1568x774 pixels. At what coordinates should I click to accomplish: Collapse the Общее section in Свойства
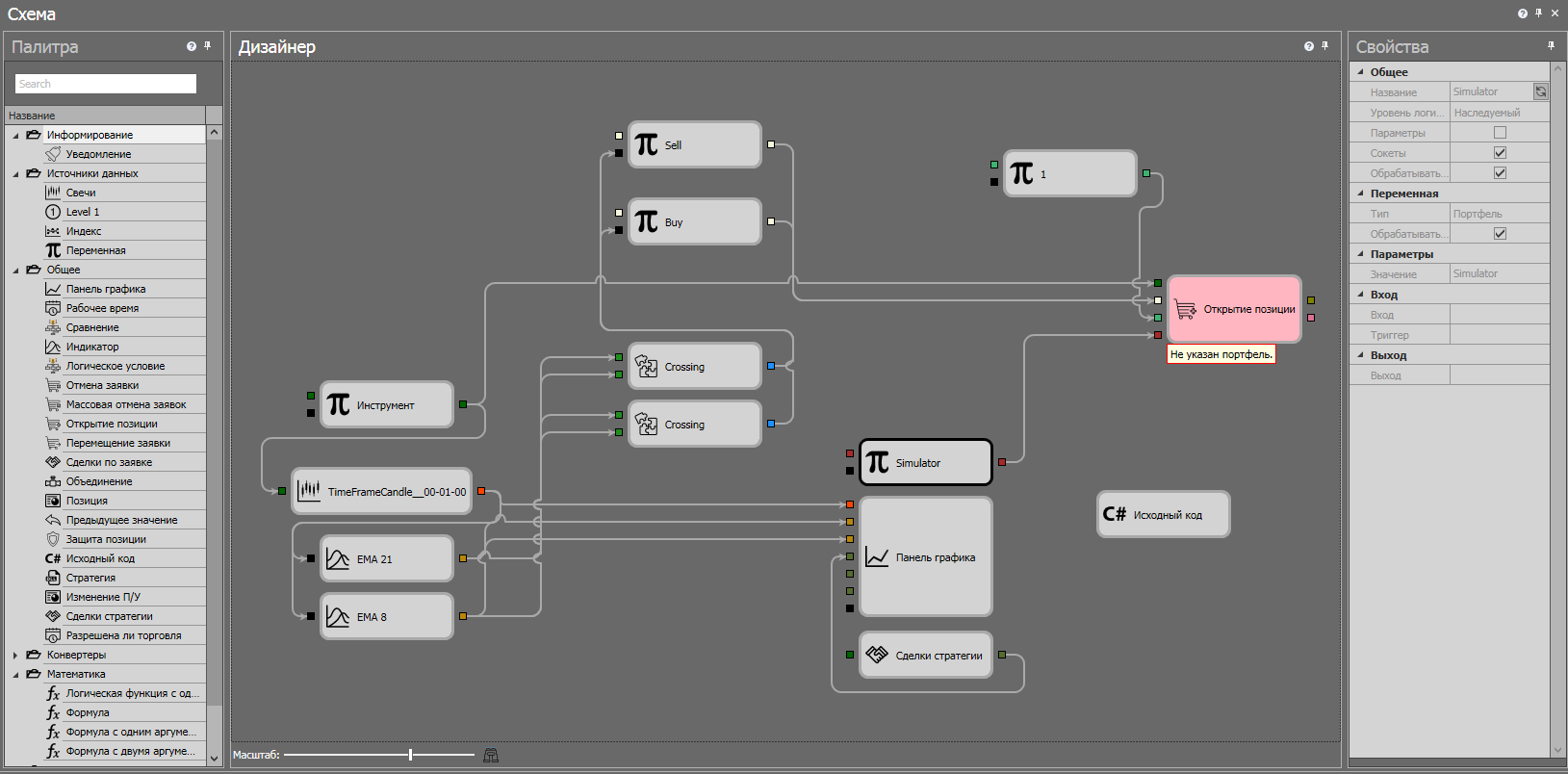tap(1361, 72)
